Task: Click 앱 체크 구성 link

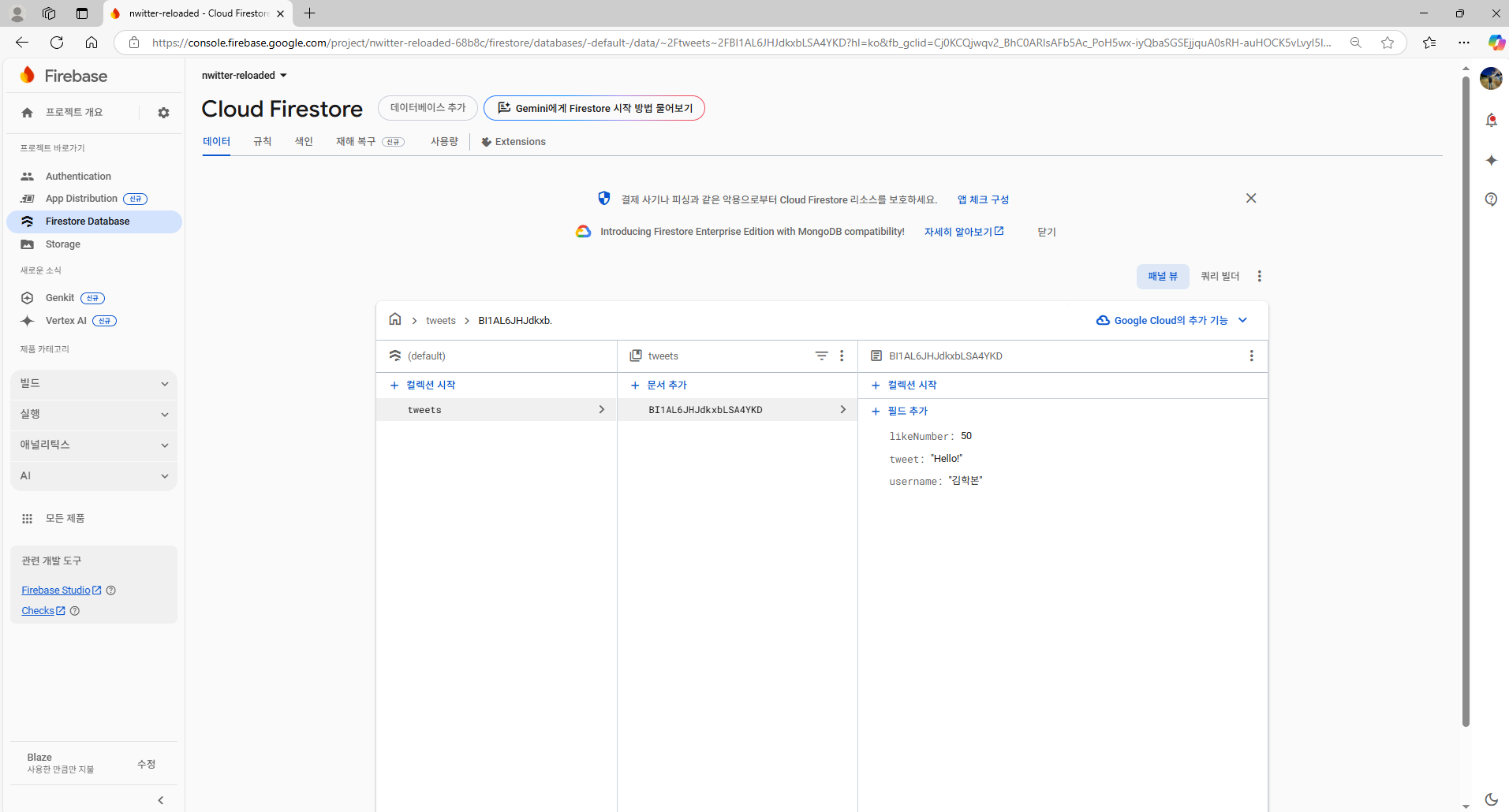Action: click(x=983, y=199)
